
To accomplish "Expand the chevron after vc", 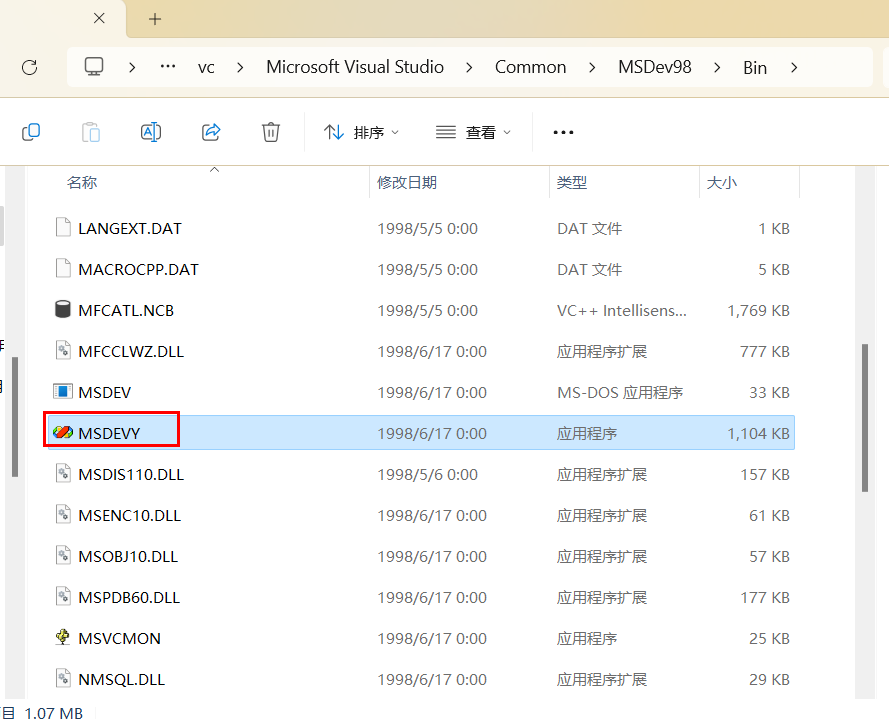I will tap(240, 67).
